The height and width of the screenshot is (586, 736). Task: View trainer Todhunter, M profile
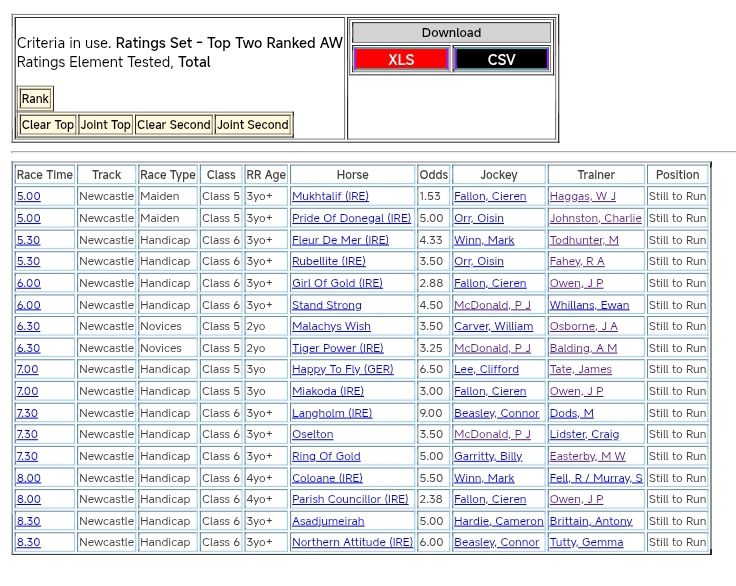point(584,240)
